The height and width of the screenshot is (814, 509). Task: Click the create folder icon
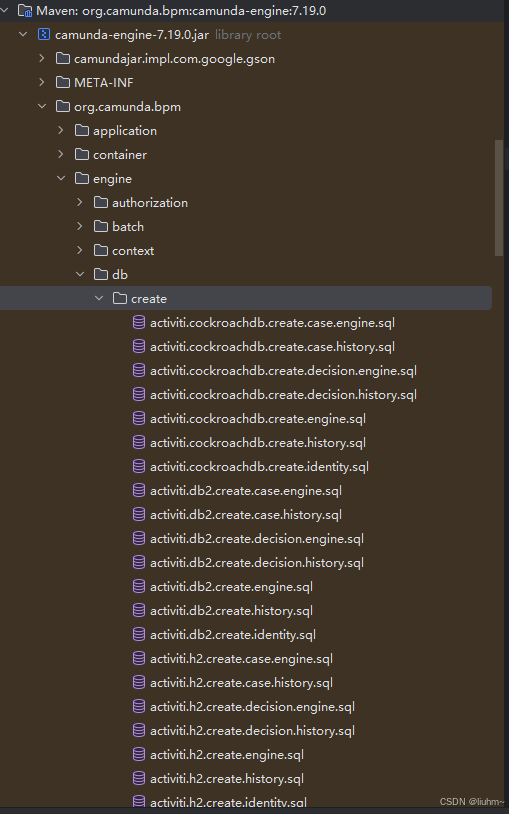tap(120, 299)
